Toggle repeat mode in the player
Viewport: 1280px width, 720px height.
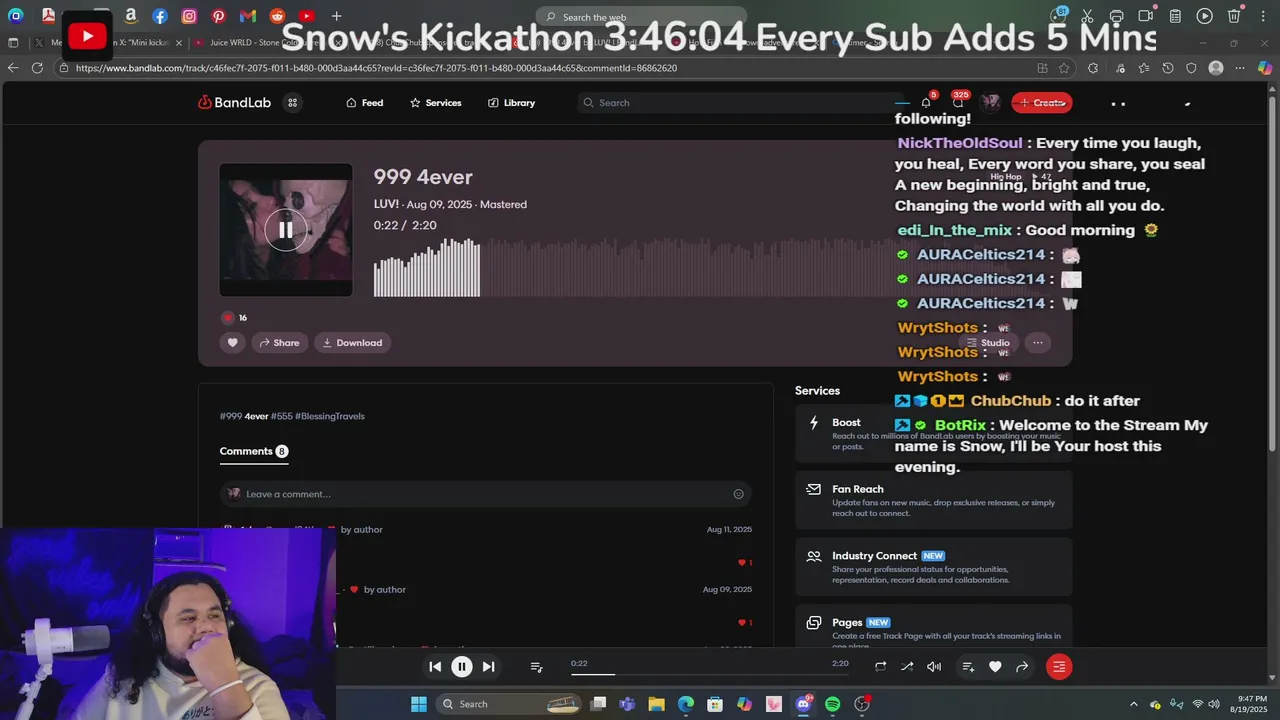click(x=880, y=667)
